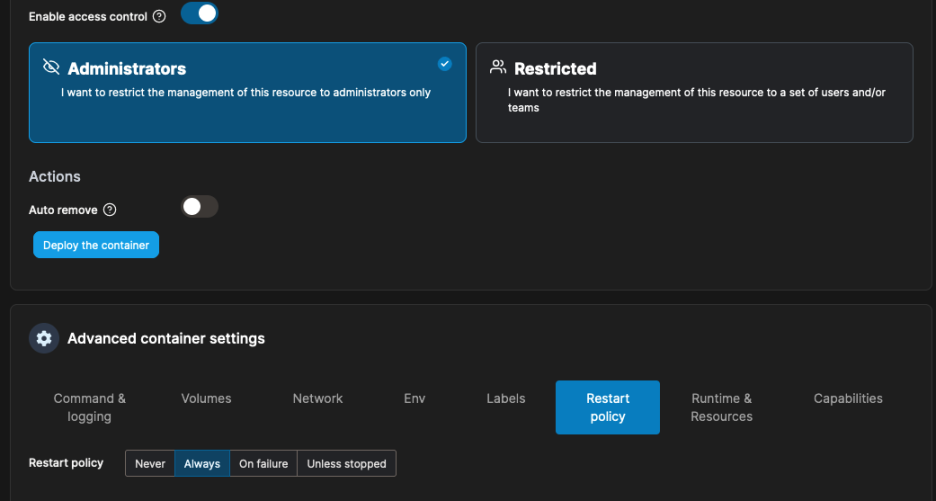Click the Restricted description about users and teams
Viewport: 936px width, 501px height.
tap(697, 100)
